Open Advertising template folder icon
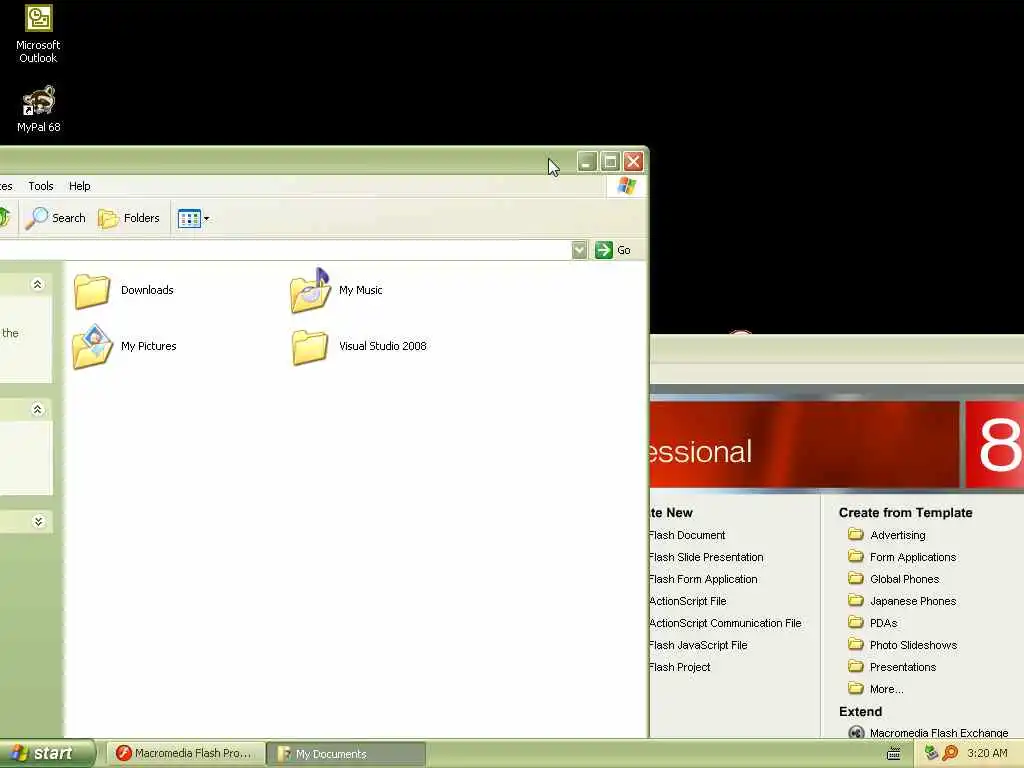The width and height of the screenshot is (1024, 768). (856, 534)
